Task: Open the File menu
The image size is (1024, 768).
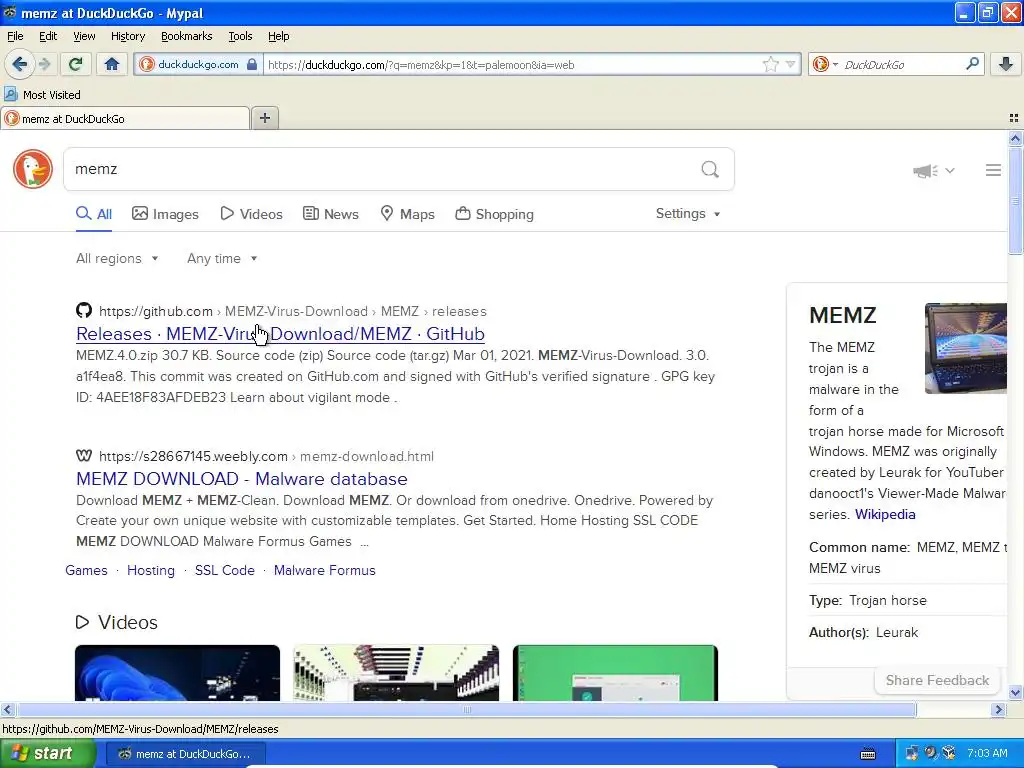Action: [15, 36]
